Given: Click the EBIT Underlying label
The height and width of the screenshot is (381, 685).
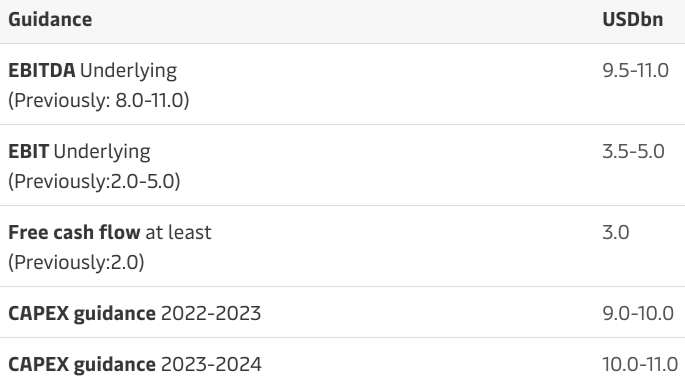Looking at the screenshot, I should pos(79,152).
